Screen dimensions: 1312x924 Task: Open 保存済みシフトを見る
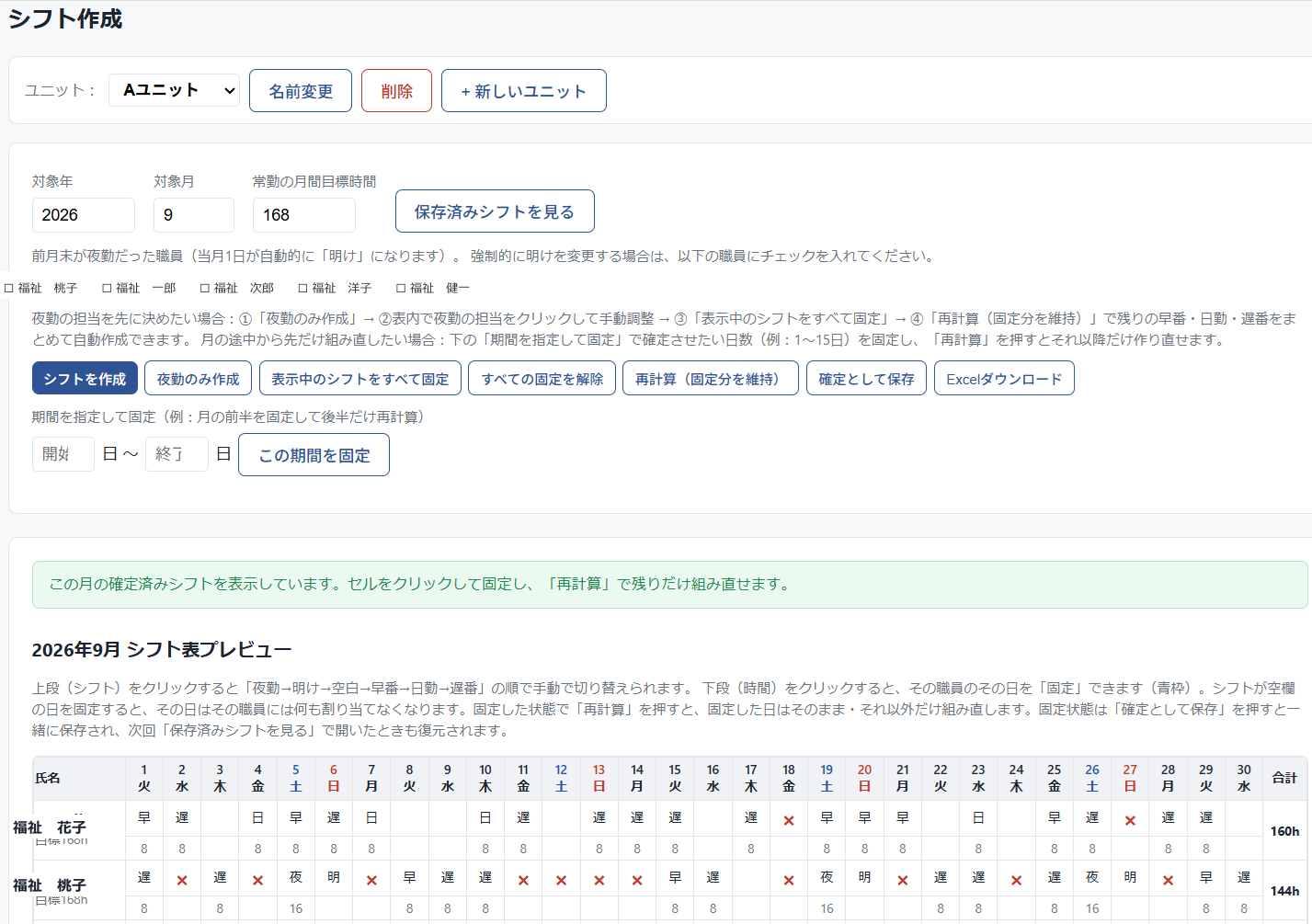[x=495, y=211]
